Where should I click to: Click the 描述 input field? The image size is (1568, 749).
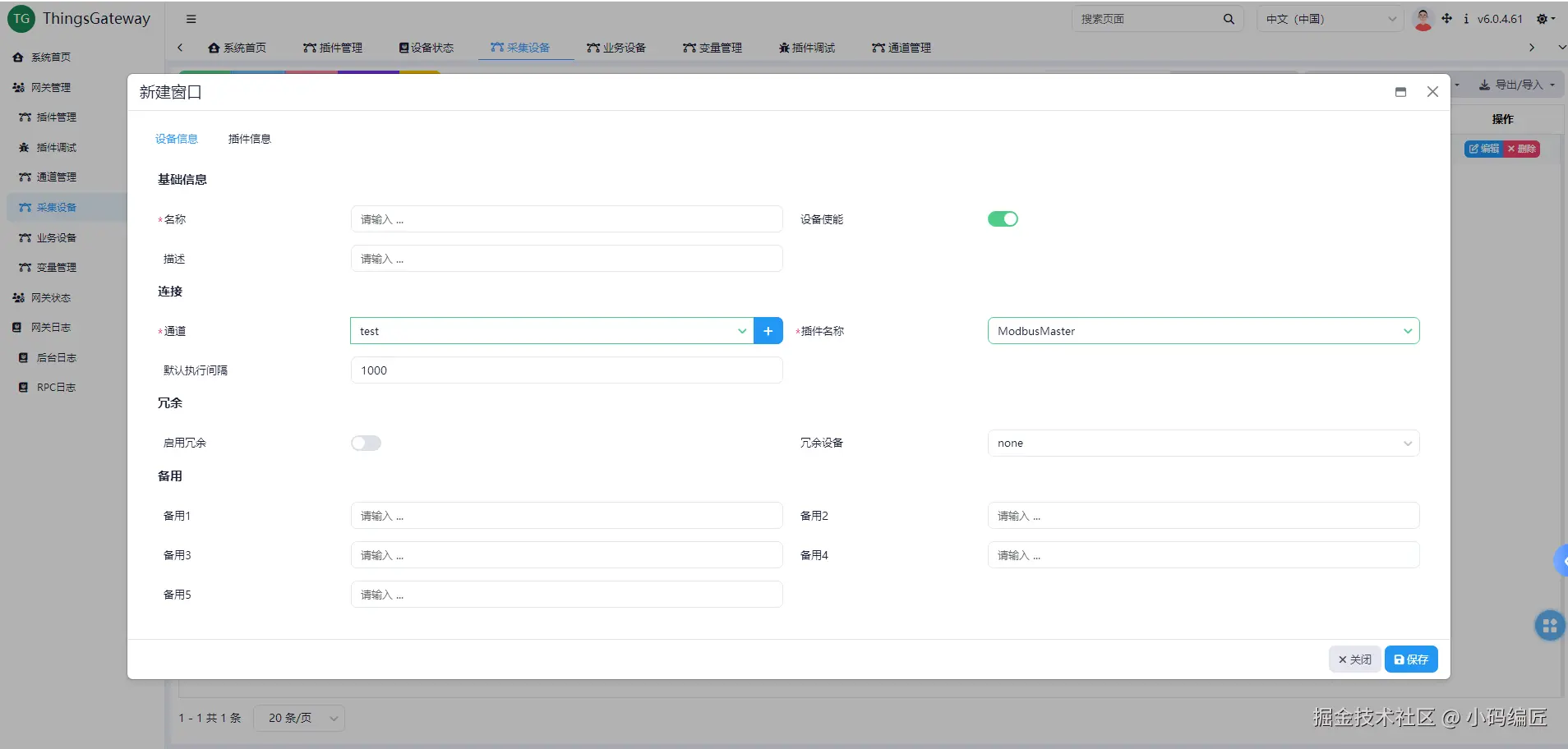click(x=566, y=259)
